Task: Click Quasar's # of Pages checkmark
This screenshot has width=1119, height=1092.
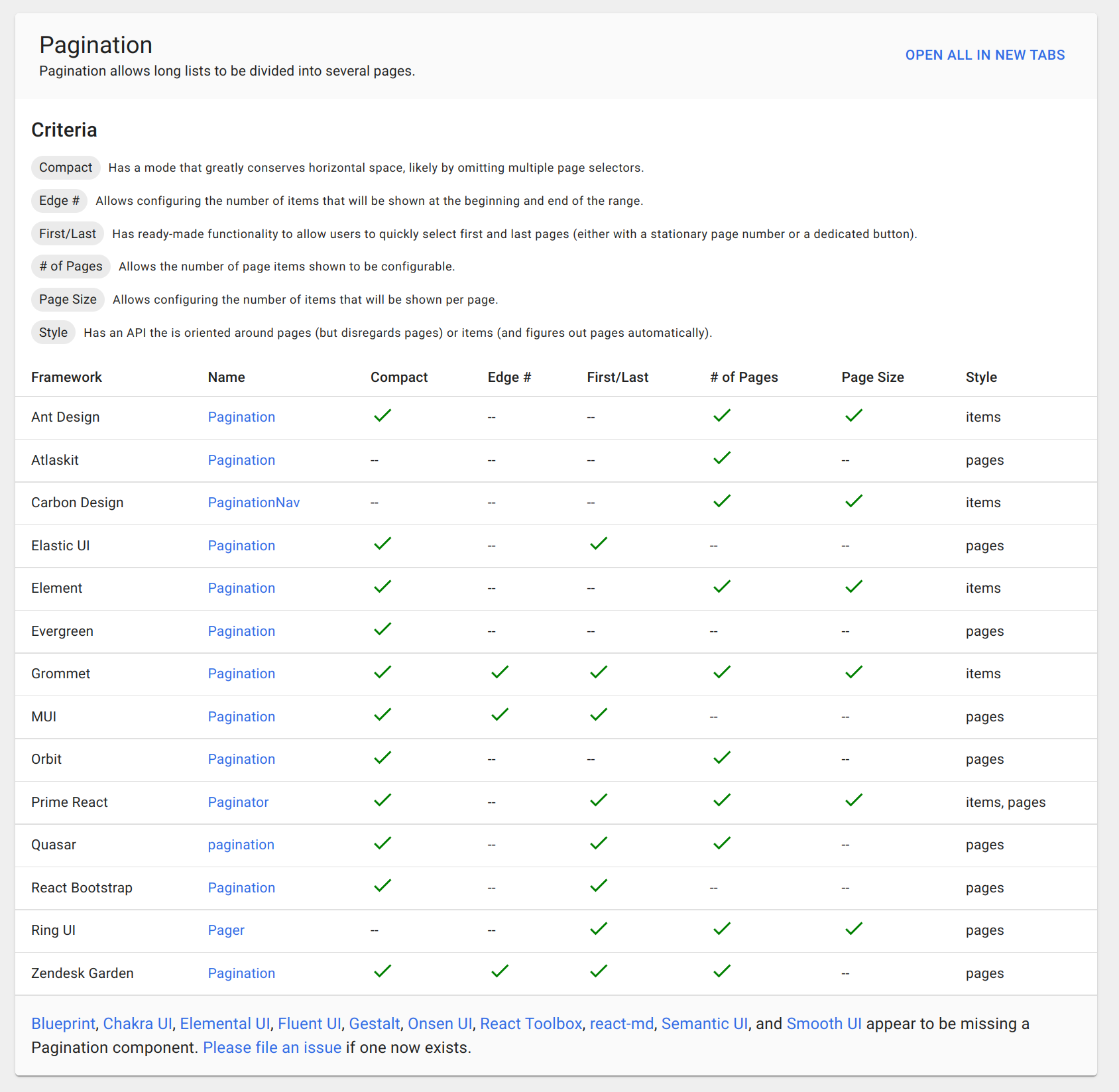Action: [x=722, y=843]
